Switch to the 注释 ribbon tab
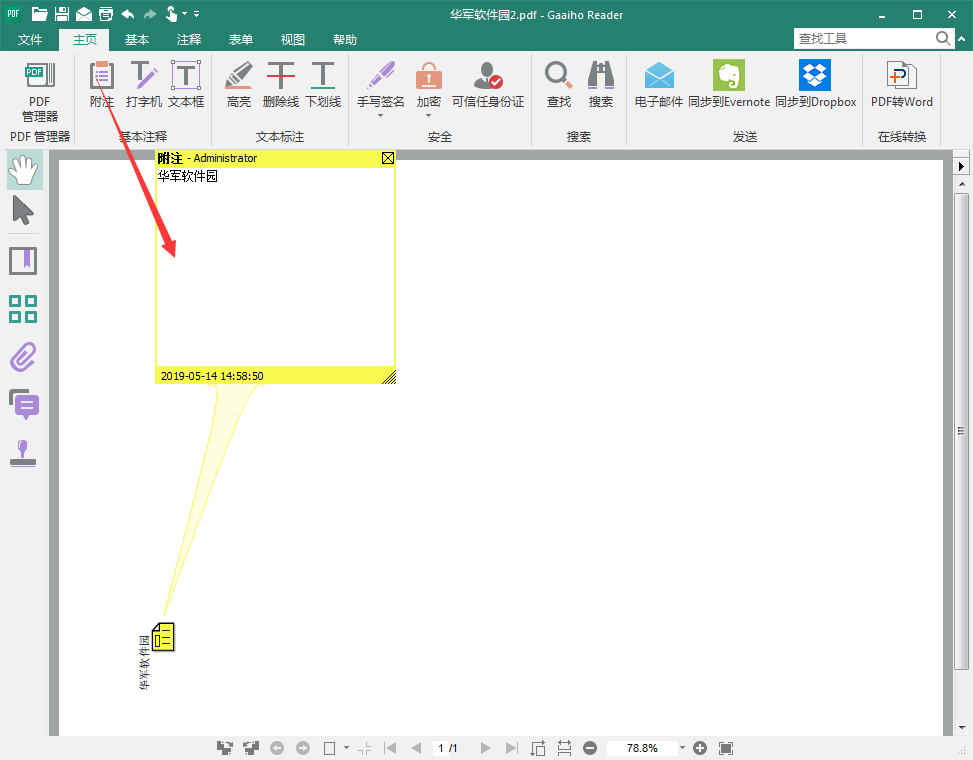The width and height of the screenshot is (973, 760). pyautogui.click(x=189, y=39)
